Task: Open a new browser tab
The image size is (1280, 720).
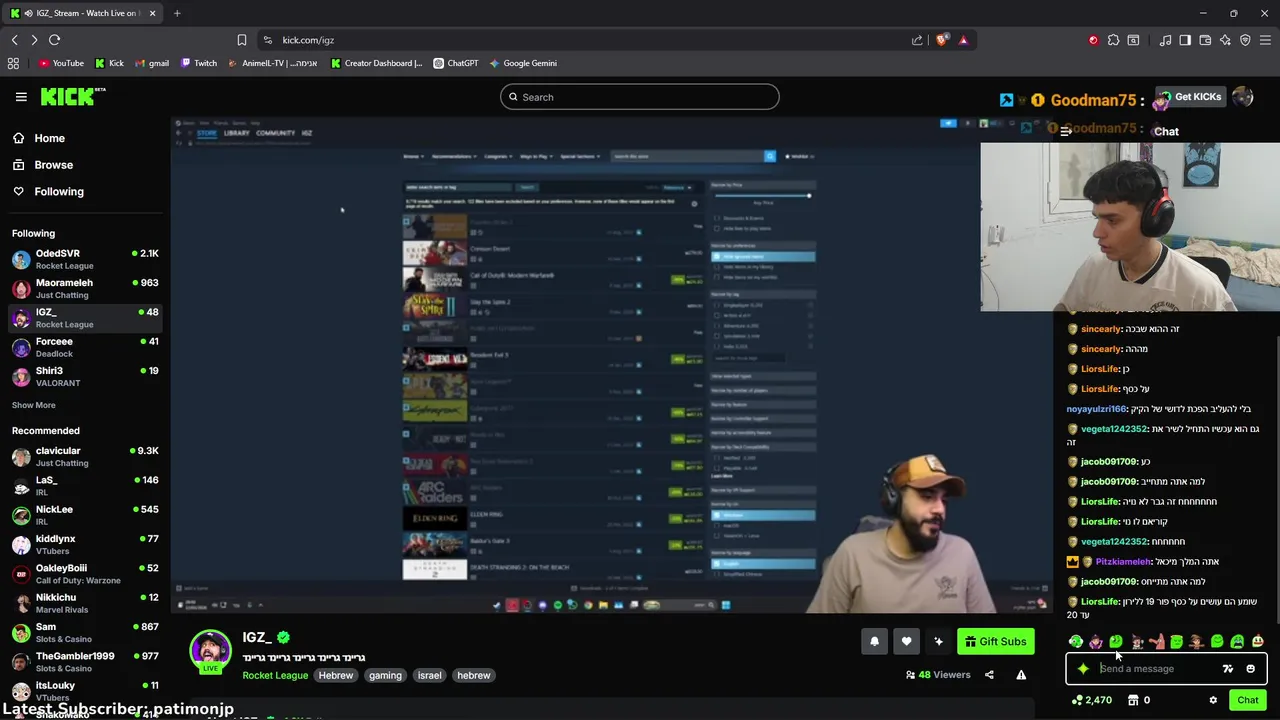Action: 177,13
